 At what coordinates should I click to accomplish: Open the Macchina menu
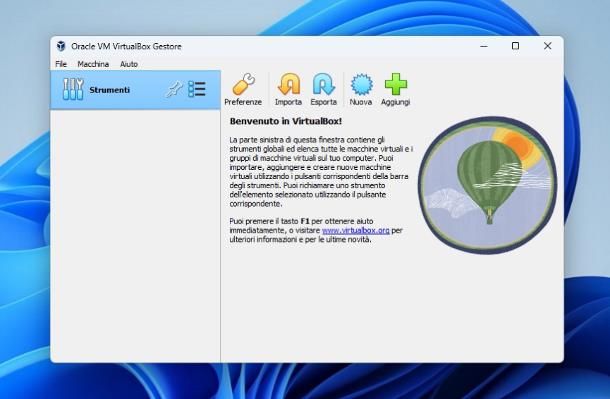(x=93, y=64)
